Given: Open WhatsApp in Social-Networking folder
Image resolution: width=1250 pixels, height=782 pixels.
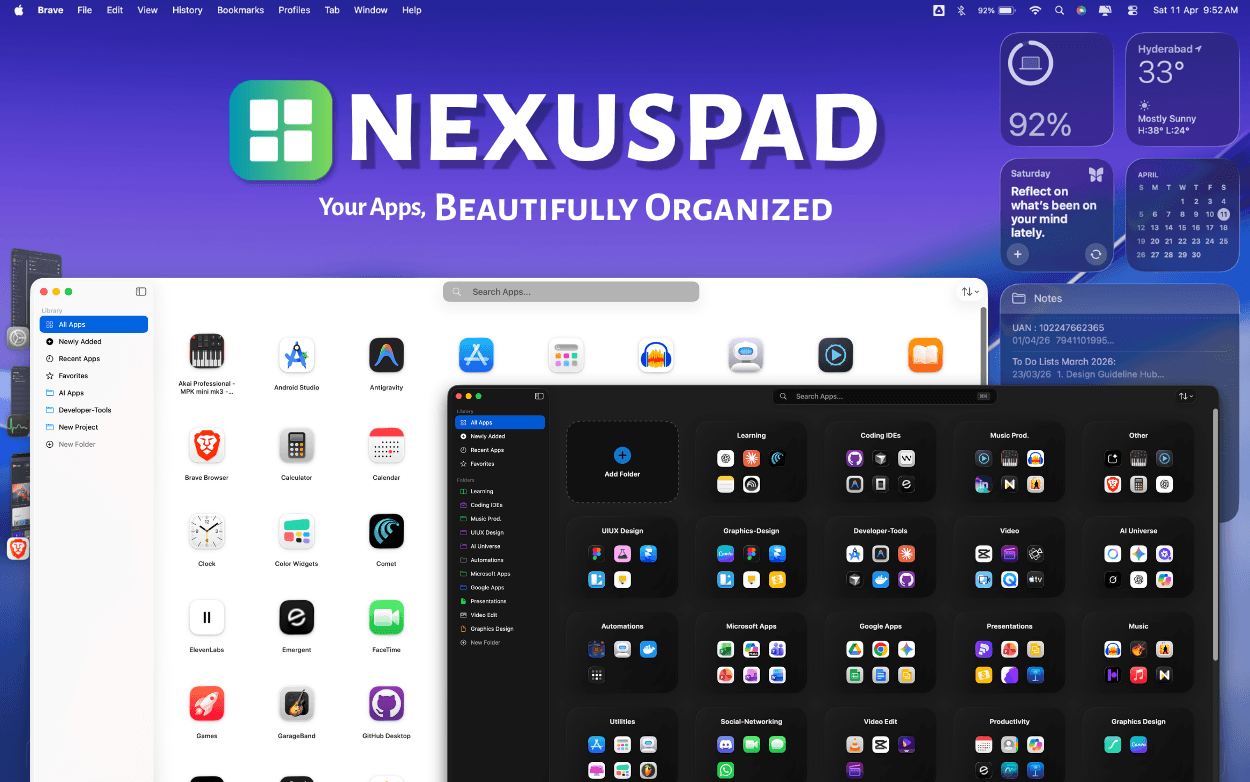Looking at the screenshot, I should coord(725,770).
